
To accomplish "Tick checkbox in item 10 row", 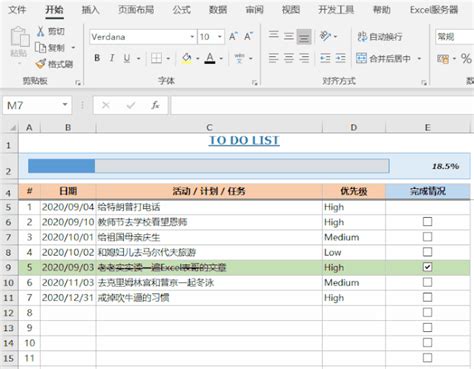I will pyautogui.click(x=427, y=343).
